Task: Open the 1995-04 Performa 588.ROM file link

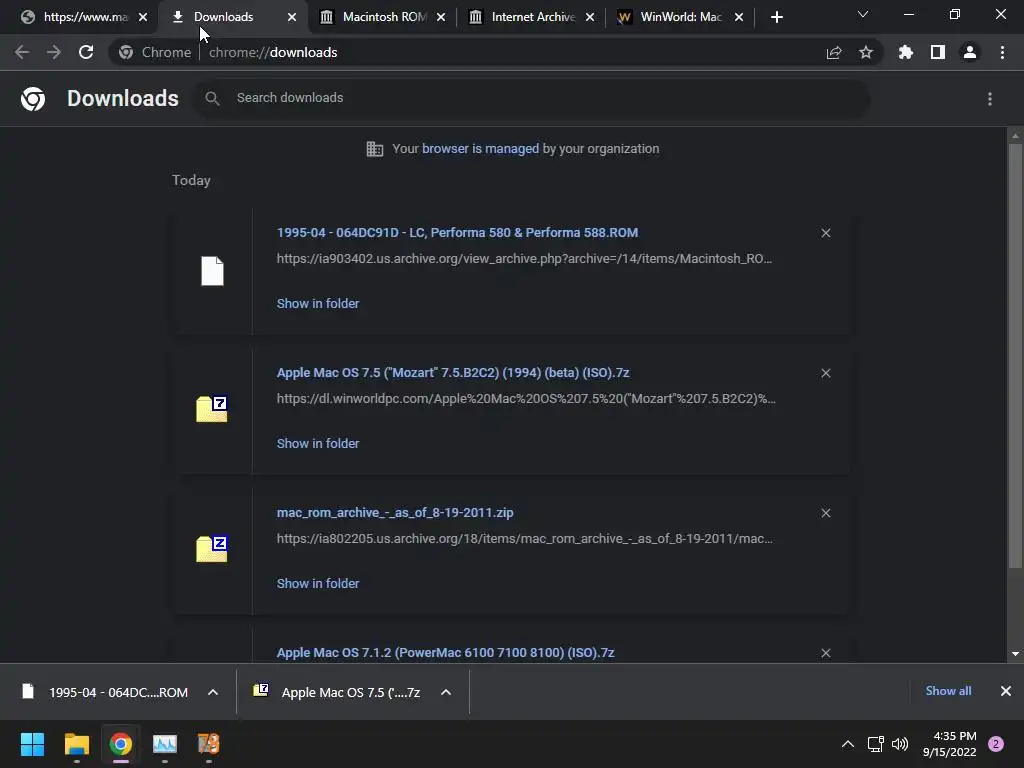Action: click(x=457, y=232)
